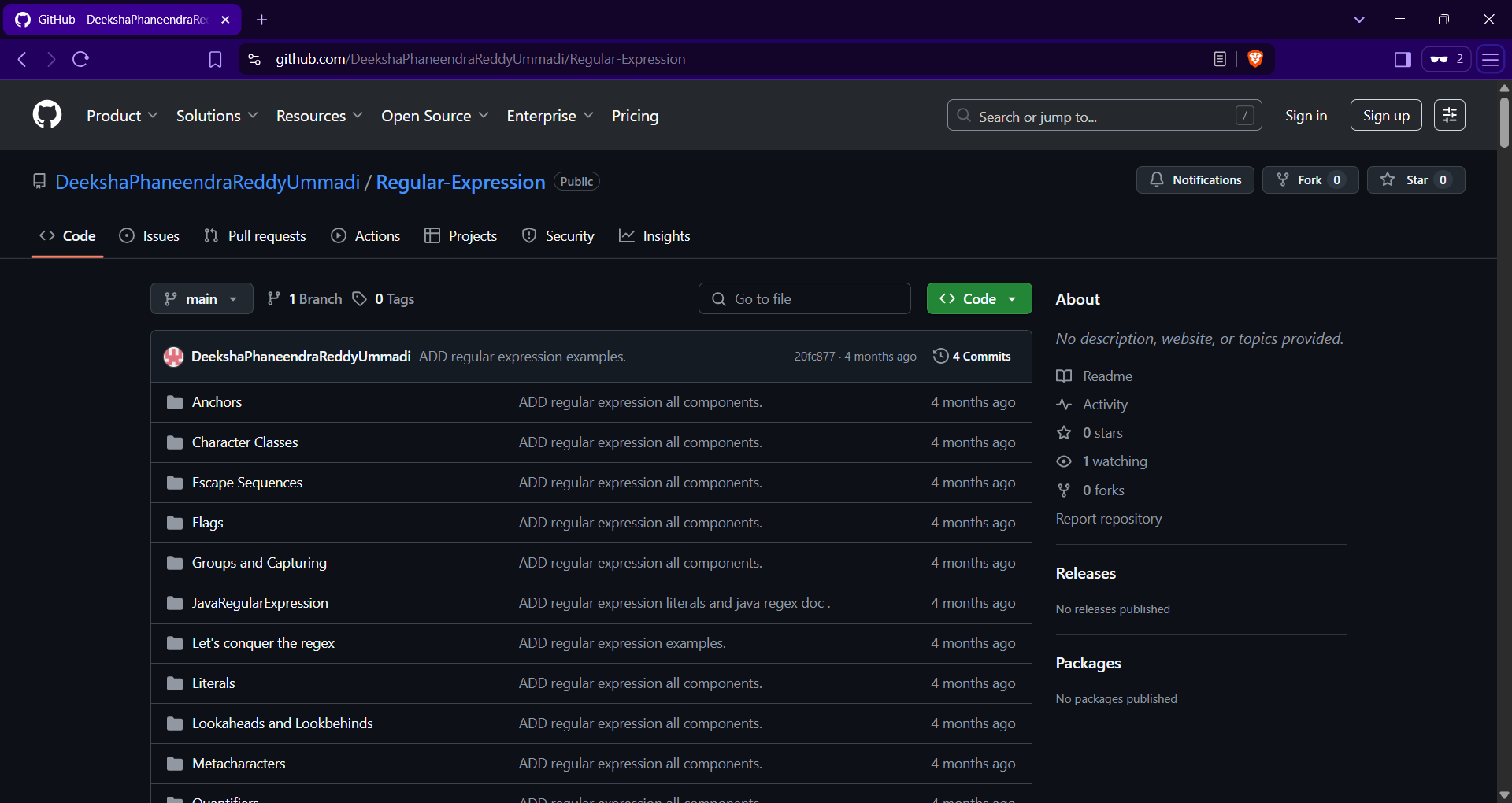
Task: Switch to the Projects tab
Action: [x=461, y=236]
